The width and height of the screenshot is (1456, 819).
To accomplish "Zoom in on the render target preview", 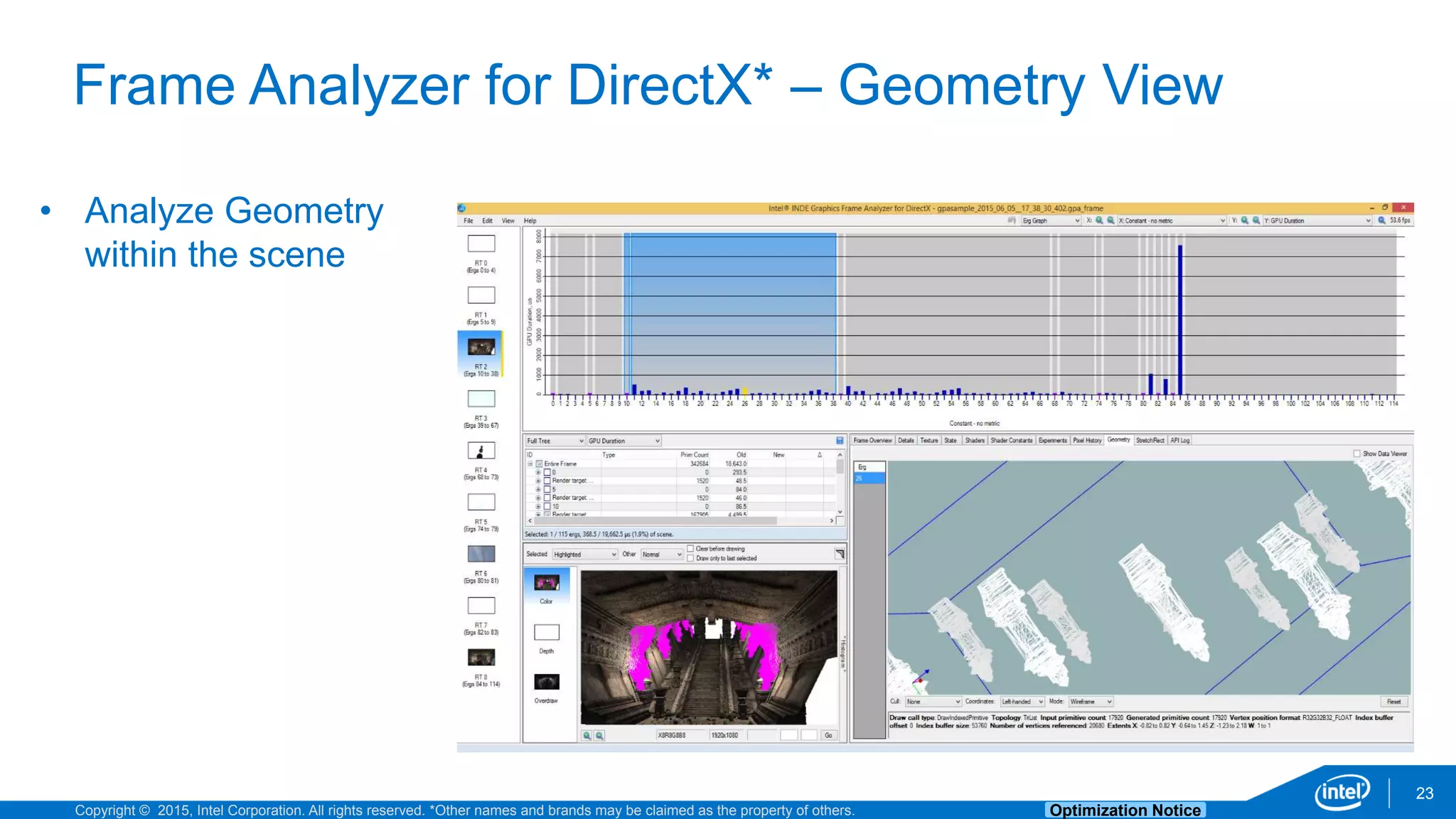I will pos(587,735).
